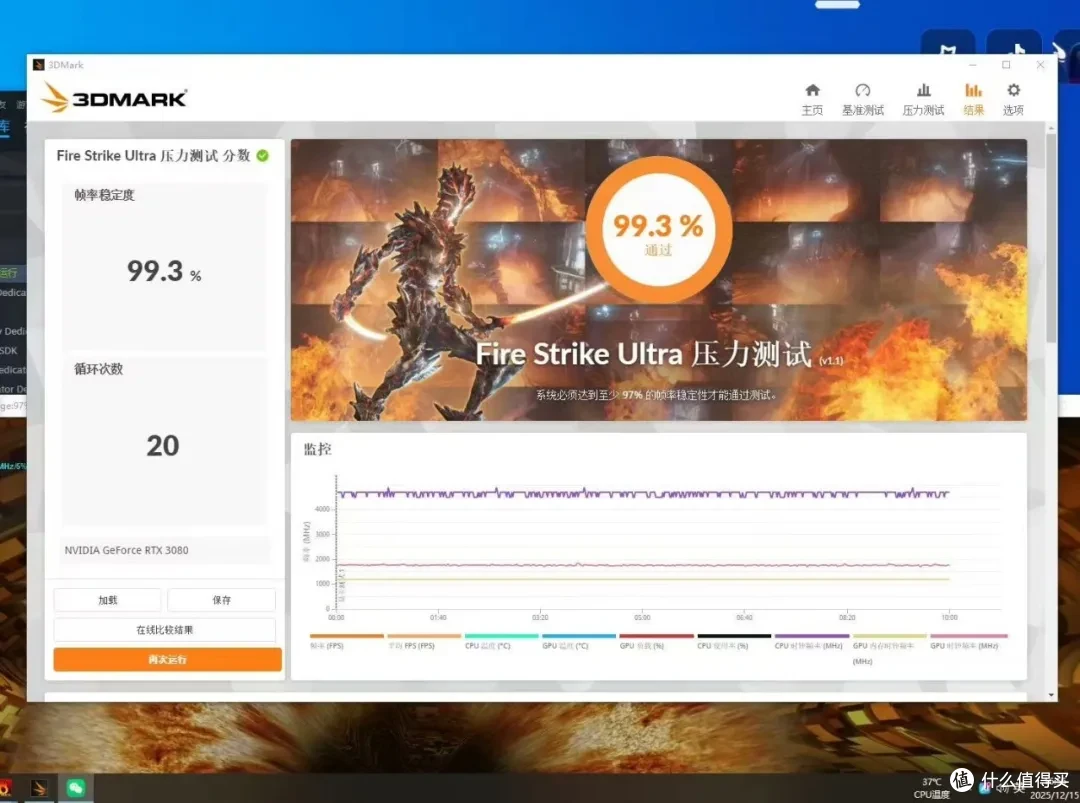Click the orange 99.3 % 通过 score circle

658,229
